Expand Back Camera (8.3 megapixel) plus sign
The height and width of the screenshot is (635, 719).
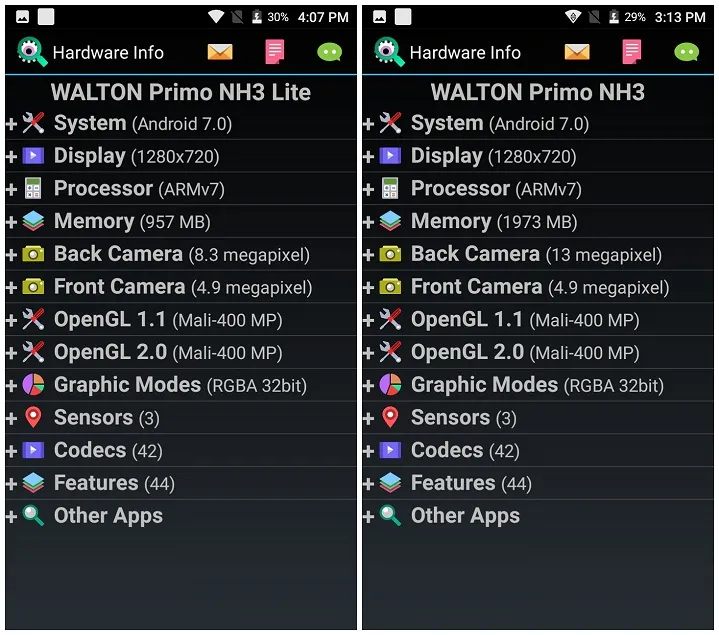pos(11,255)
